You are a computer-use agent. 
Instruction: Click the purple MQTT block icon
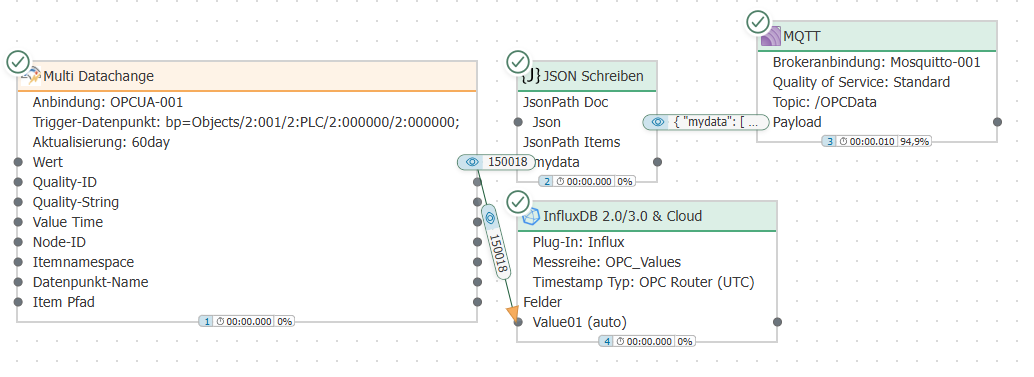(x=770, y=36)
